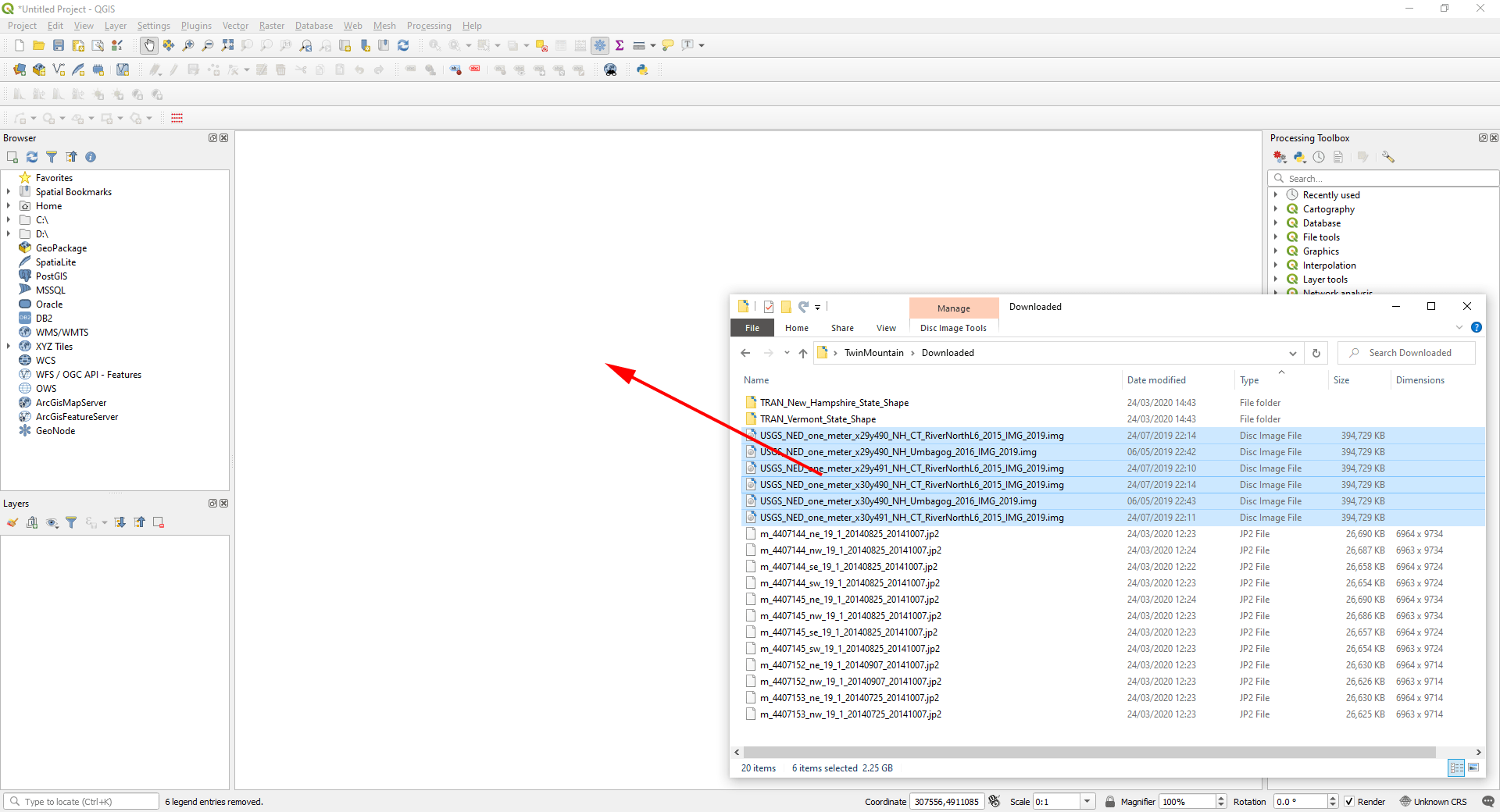This screenshot has height=812, width=1500.
Task: Refresh the Downloaded folder in Explorer
Action: coord(1316,353)
